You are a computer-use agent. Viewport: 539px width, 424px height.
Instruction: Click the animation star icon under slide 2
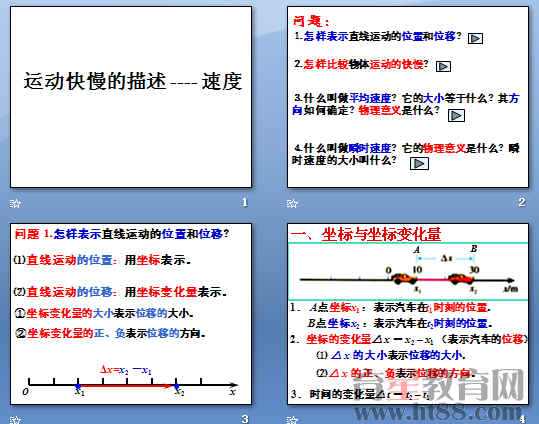[x=292, y=204]
